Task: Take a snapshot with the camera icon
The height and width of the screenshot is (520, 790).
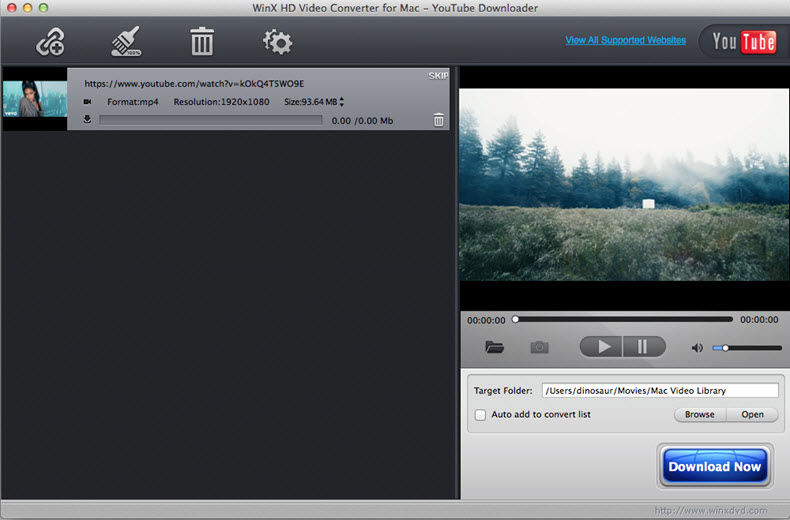Action: [x=540, y=347]
